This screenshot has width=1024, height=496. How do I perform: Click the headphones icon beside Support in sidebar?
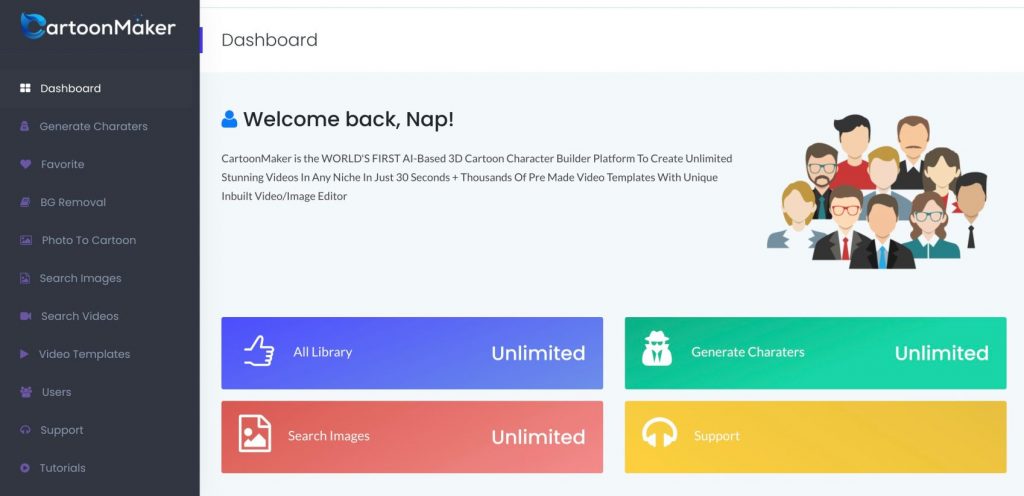pos(25,430)
